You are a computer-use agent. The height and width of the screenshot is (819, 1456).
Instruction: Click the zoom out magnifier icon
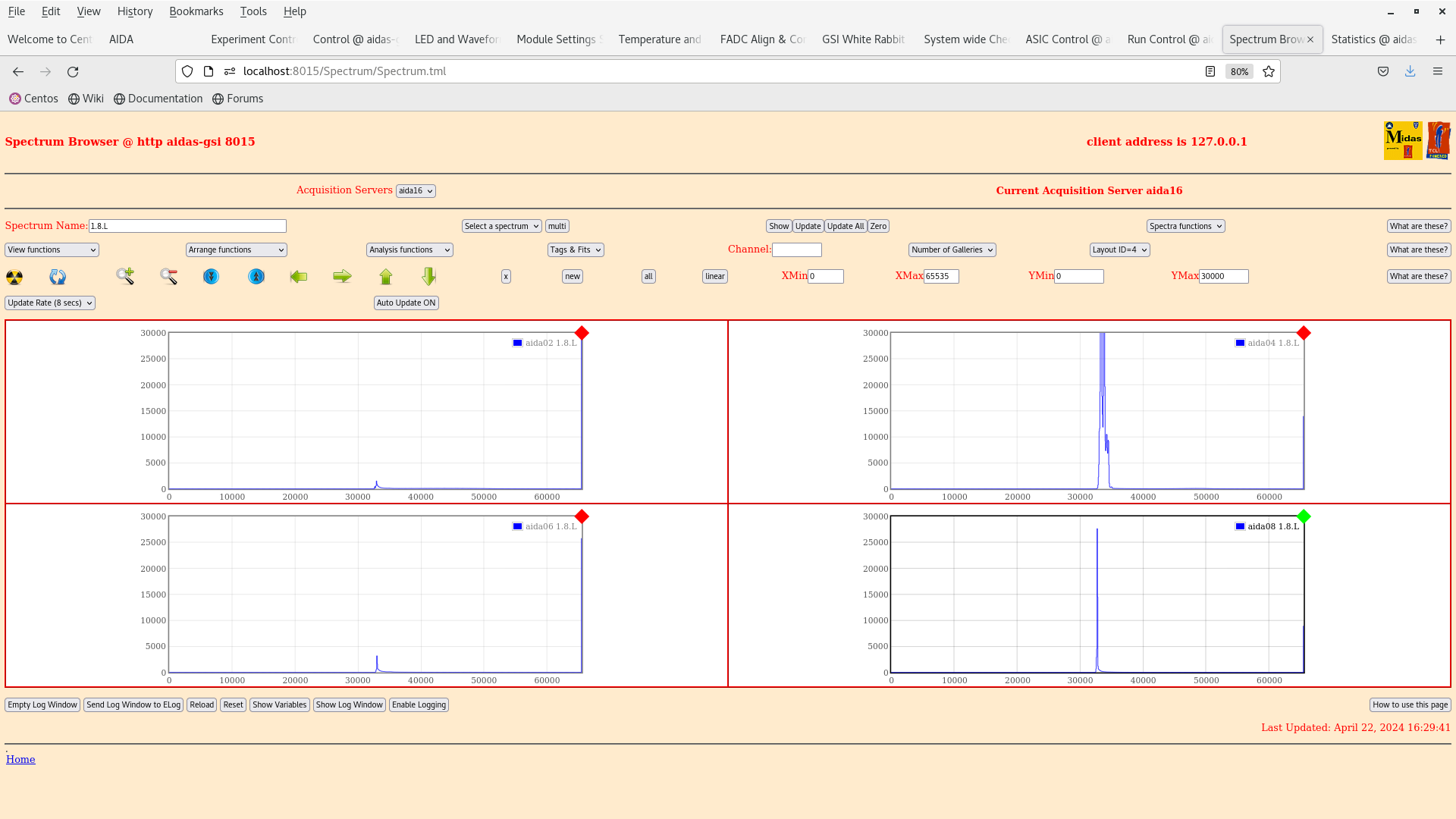pos(168,277)
